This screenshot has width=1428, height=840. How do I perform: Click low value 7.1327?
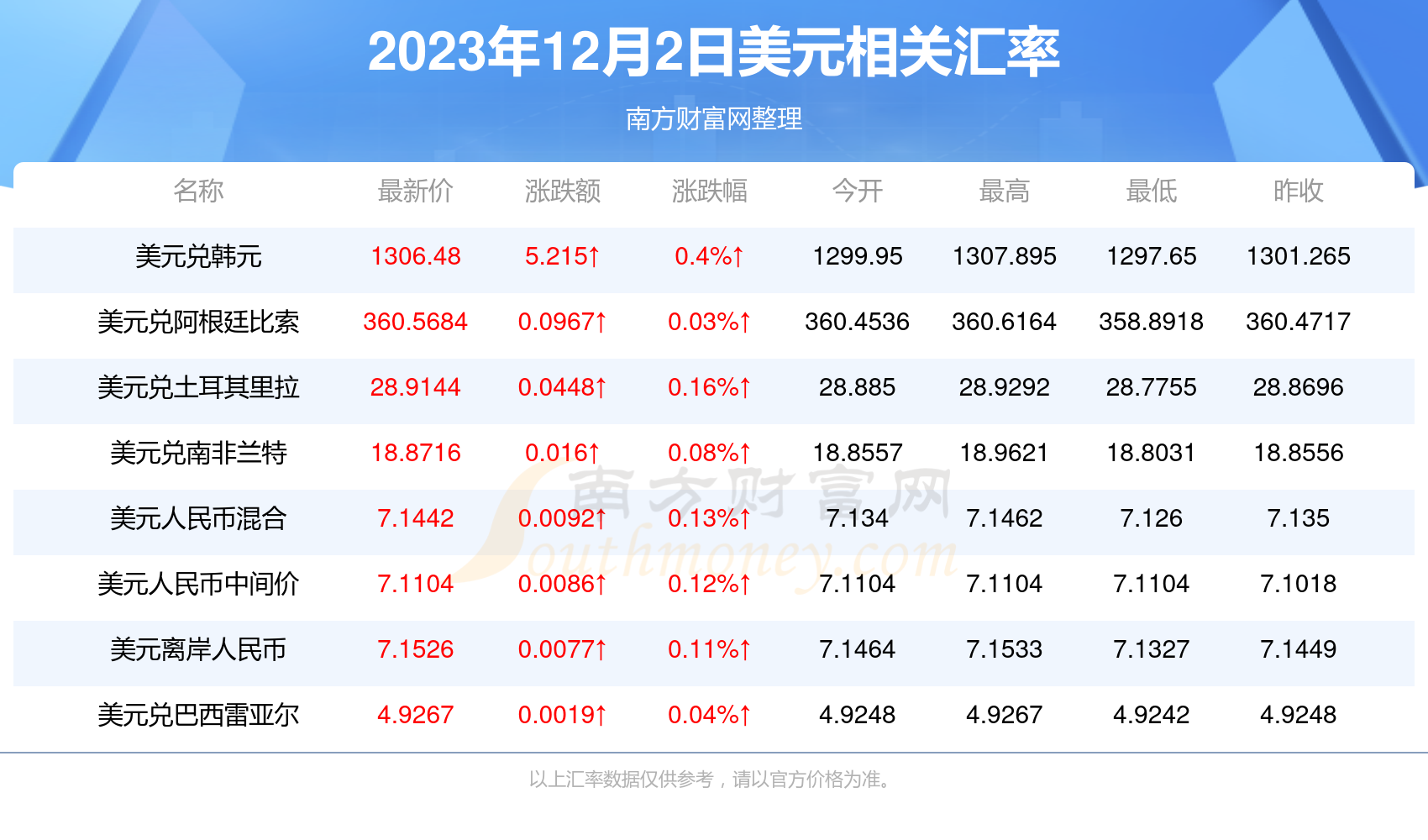pos(1152,649)
